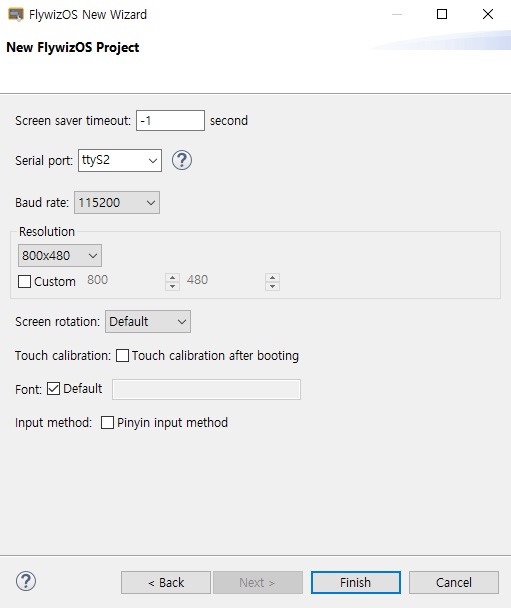Click the serial port help question mark icon
Viewport: 511px width, 608px height.
pyautogui.click(x=182, y=160)
